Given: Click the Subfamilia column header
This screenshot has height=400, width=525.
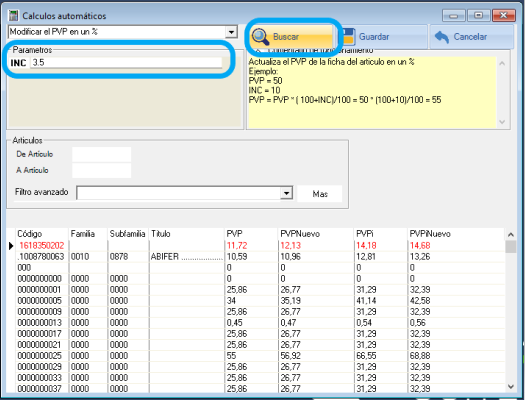Looking at the screenshot, I should coord(128,234).
